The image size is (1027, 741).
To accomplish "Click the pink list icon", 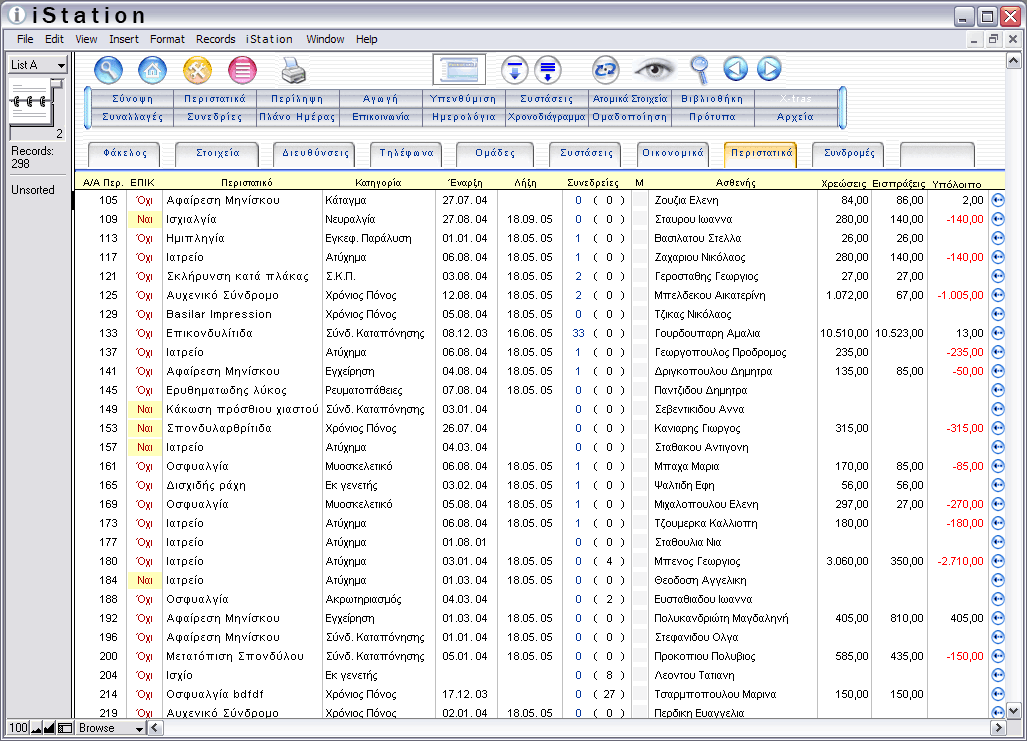I will (242, 69).
